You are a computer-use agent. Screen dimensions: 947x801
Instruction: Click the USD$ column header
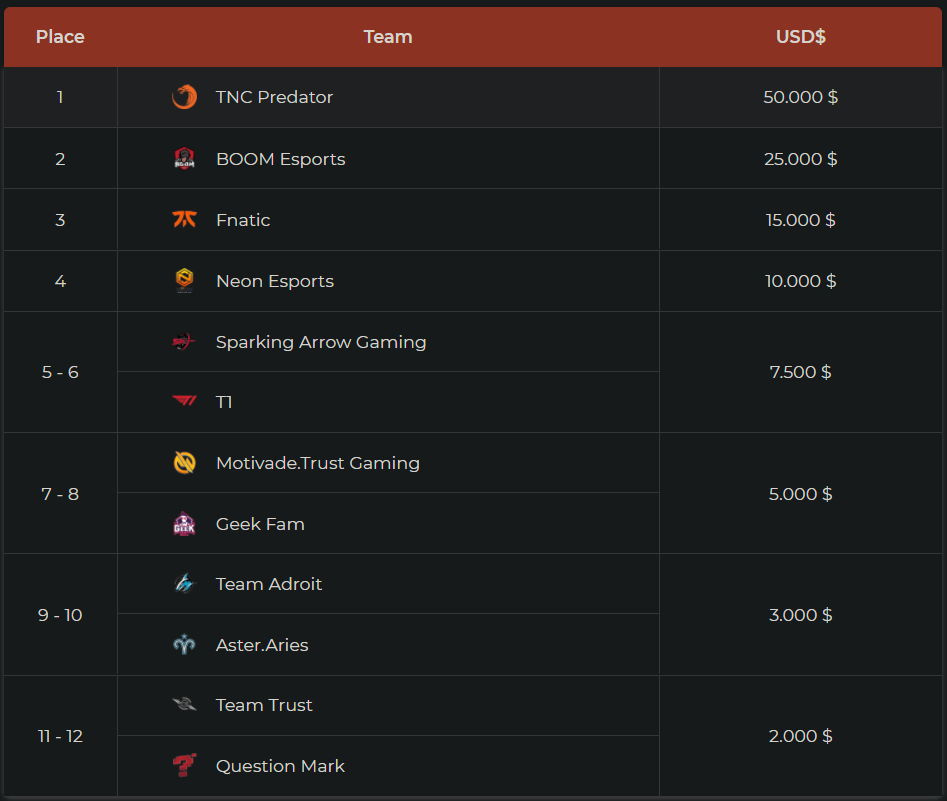(x=800, y=37)
